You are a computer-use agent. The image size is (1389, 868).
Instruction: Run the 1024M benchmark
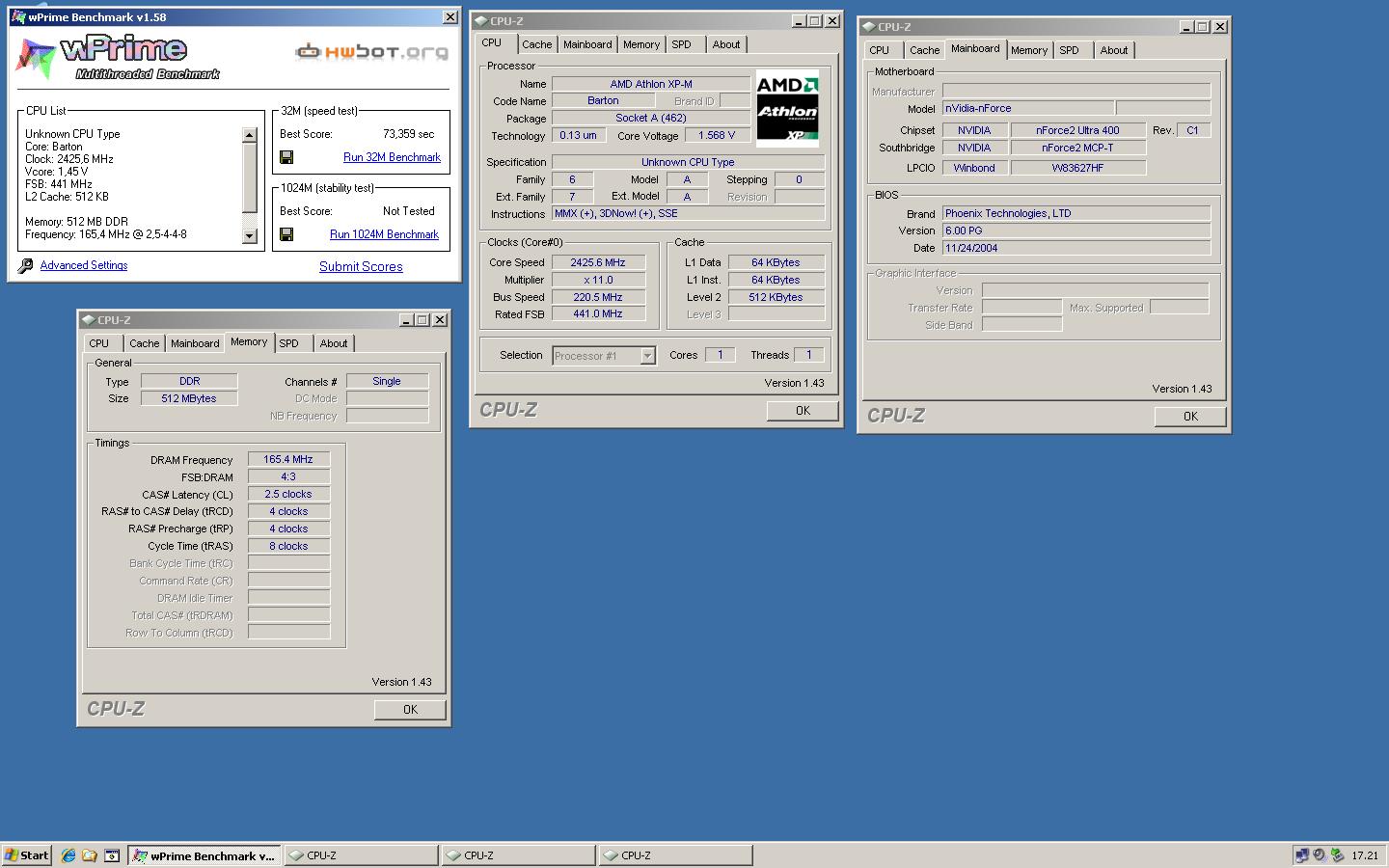384,234
